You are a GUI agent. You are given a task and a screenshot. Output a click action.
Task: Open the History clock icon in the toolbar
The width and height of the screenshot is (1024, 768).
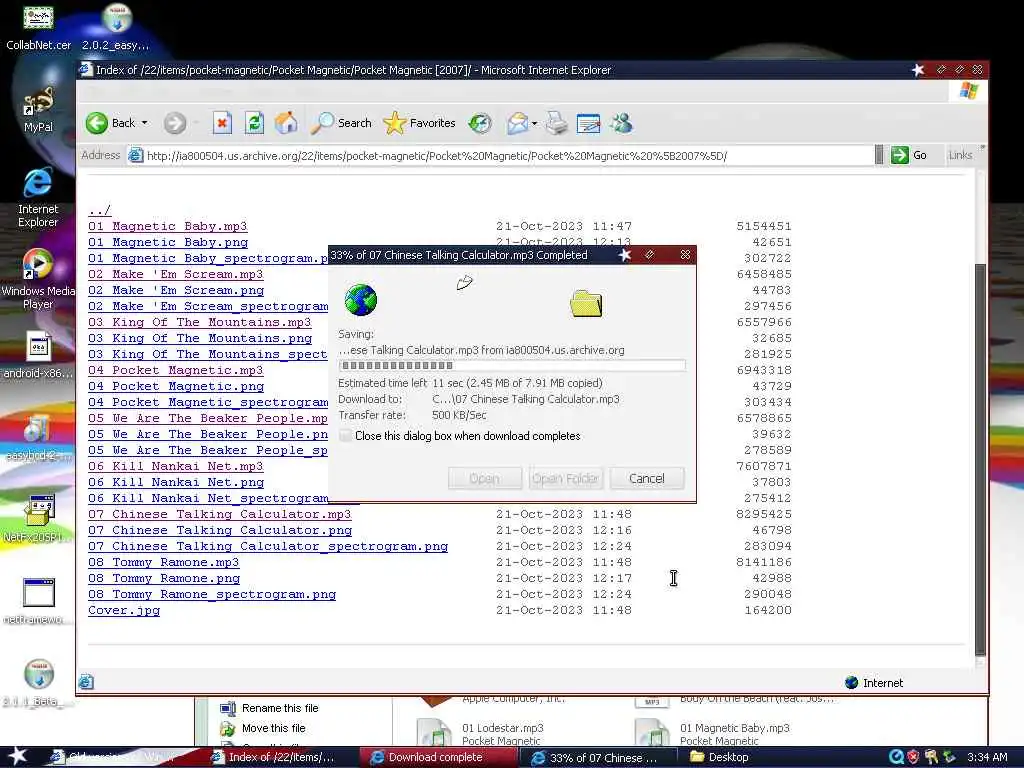coord(480,123)
